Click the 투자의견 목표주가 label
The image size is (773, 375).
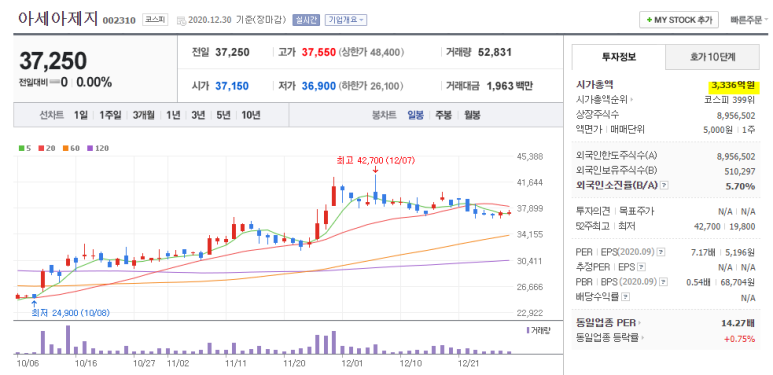pos(615,211)
